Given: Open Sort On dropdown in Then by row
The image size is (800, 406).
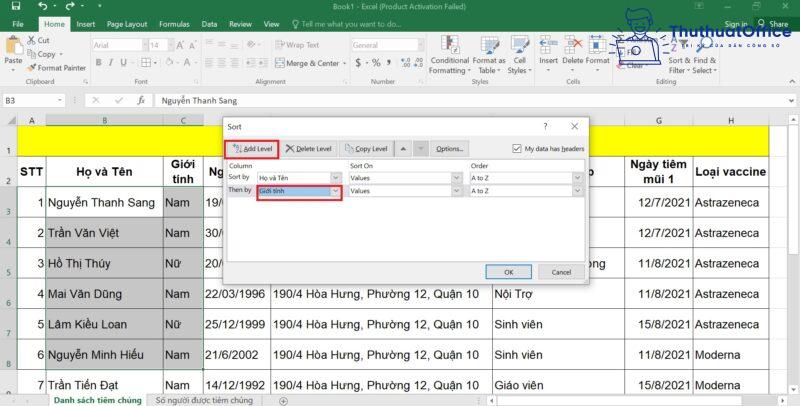Looking at the screenshot, I should click(457, 191).
